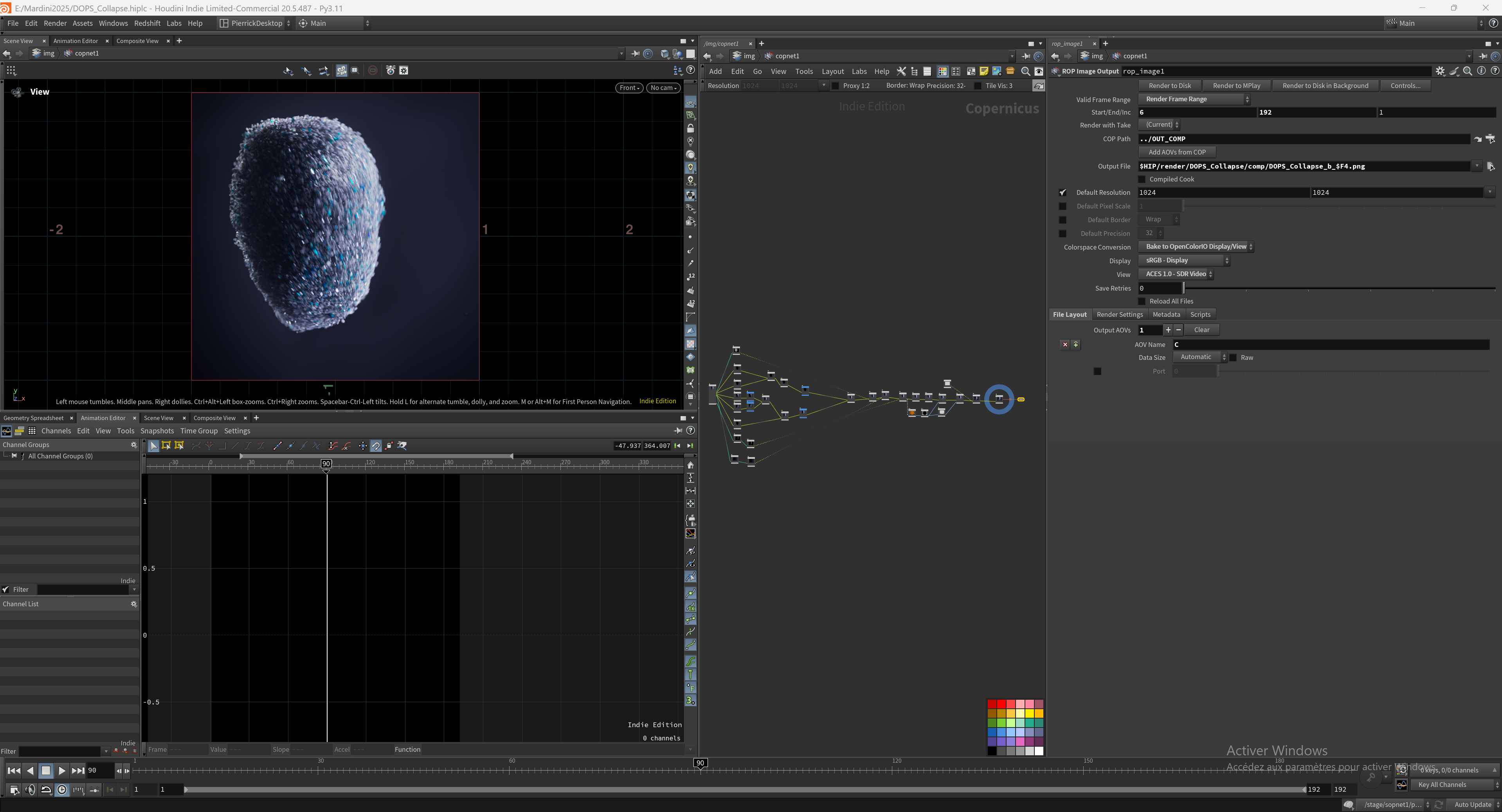Switch to the Render Settings tab
The width and height of the screenshot is (1502, 812).
[1120, 315]
